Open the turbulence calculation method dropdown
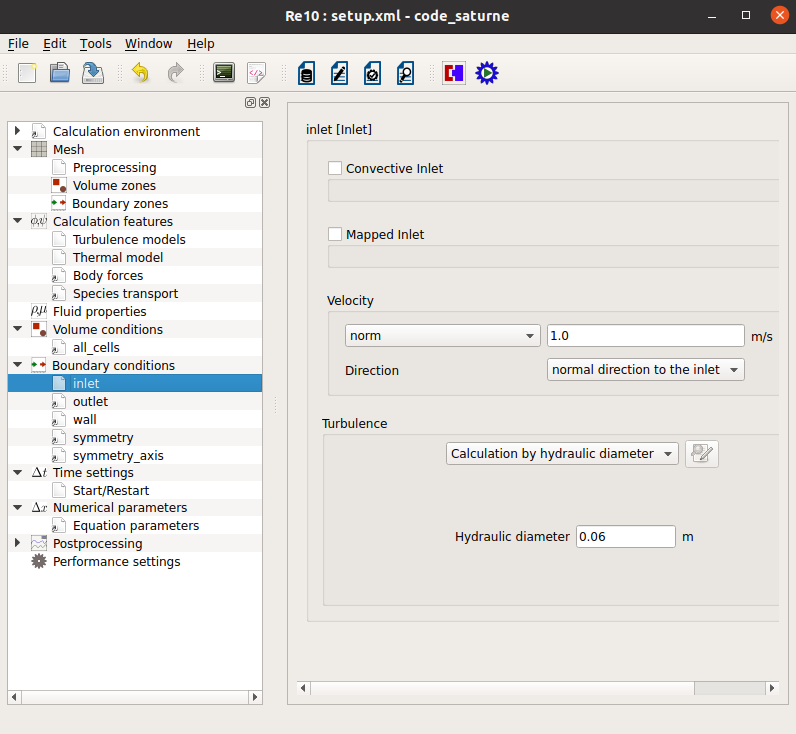 pyautogui.click(x=562, y=454)
